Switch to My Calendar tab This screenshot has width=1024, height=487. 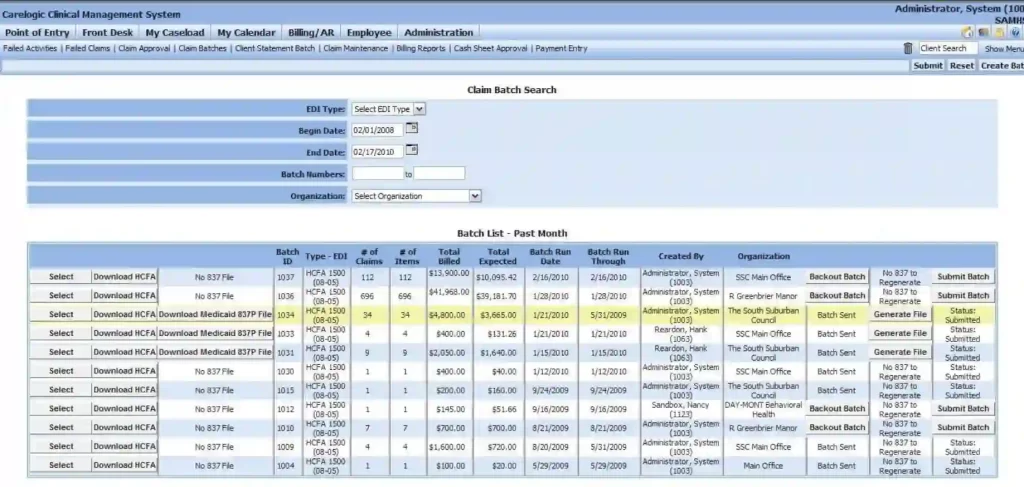point(248,33)
